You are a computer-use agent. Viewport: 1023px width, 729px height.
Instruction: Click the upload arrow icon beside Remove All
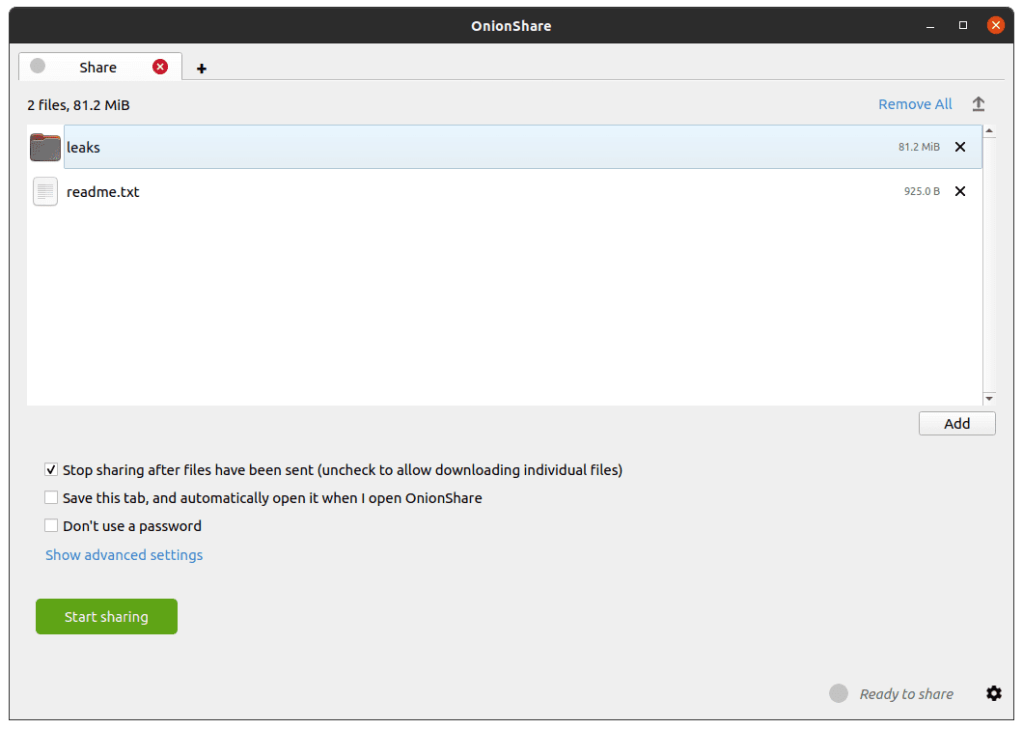(x=978, y=104)
